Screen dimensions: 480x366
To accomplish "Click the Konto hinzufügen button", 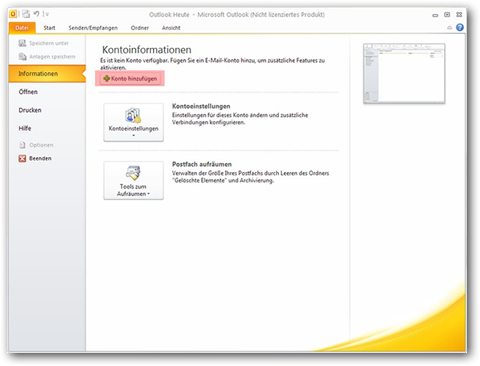I will pos(130,79).
